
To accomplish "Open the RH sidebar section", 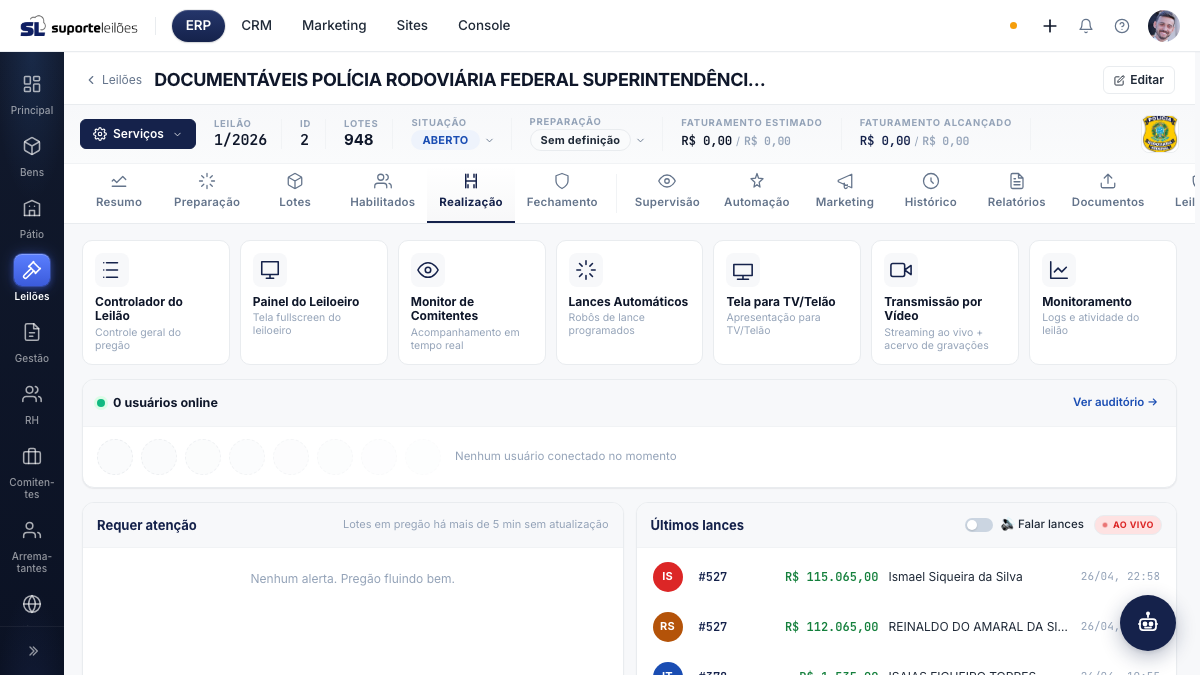I will point(32,404).
